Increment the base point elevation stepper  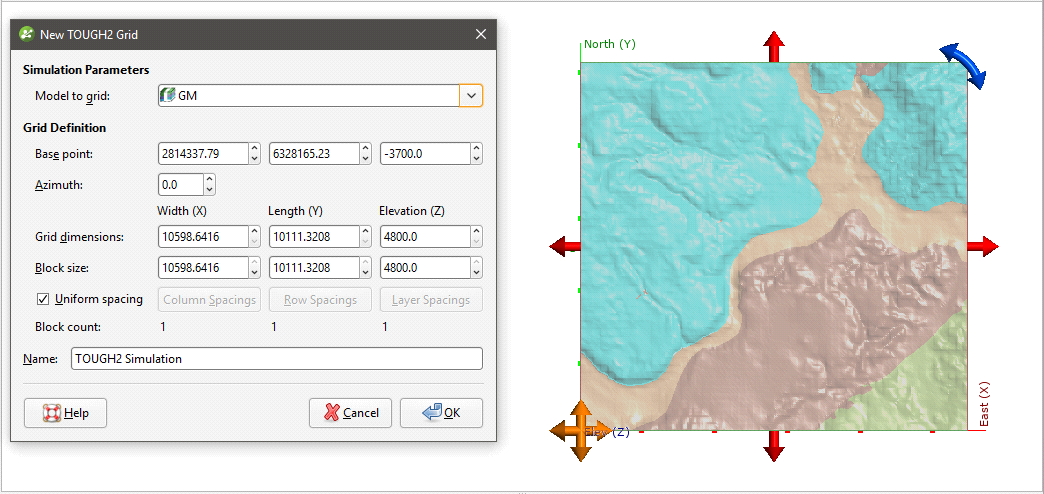click(476, 149)
